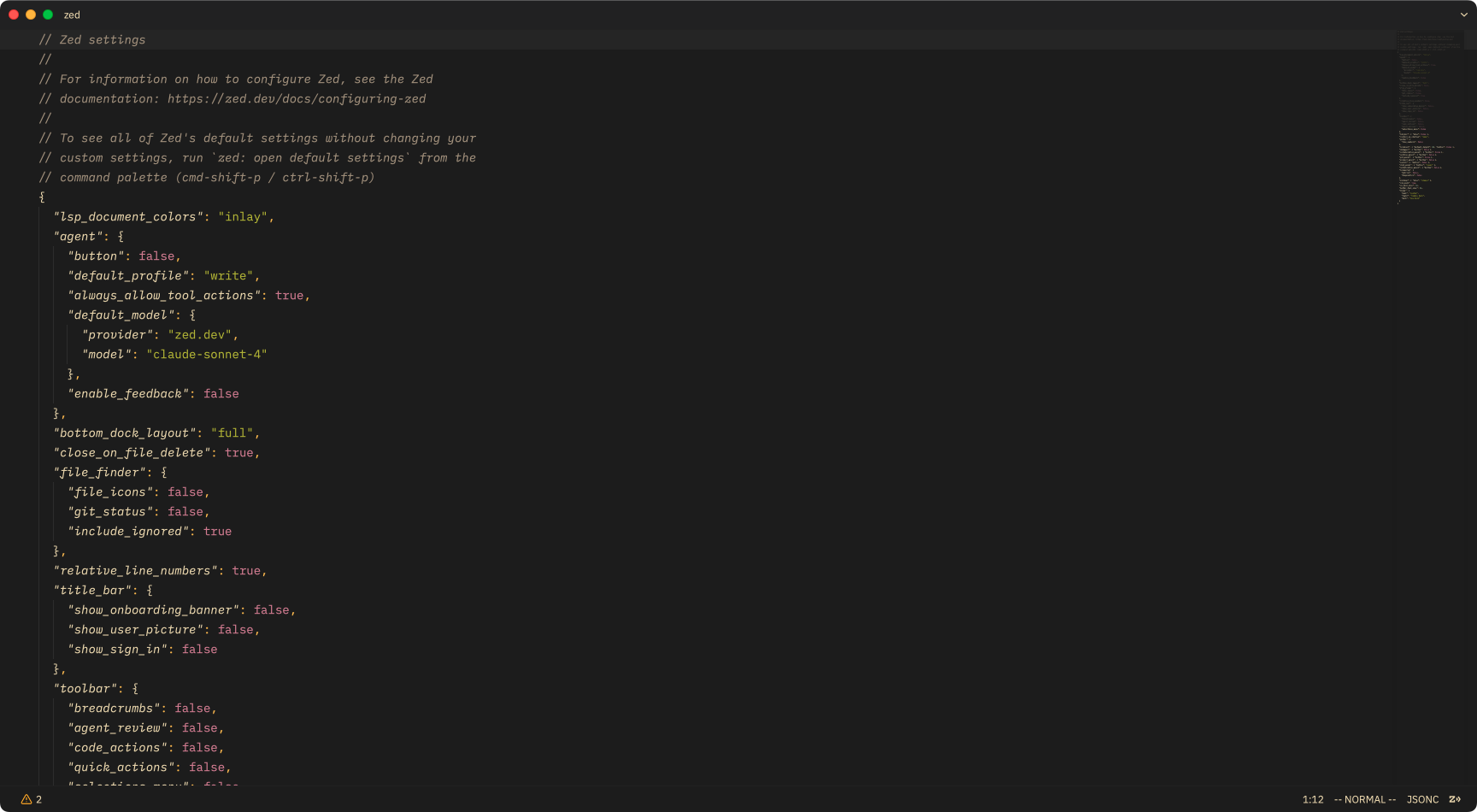This screenshot has height=812, width=1477.
Task: Expand the chevron menu at title bar right
Action: (x=1463, y=15)
